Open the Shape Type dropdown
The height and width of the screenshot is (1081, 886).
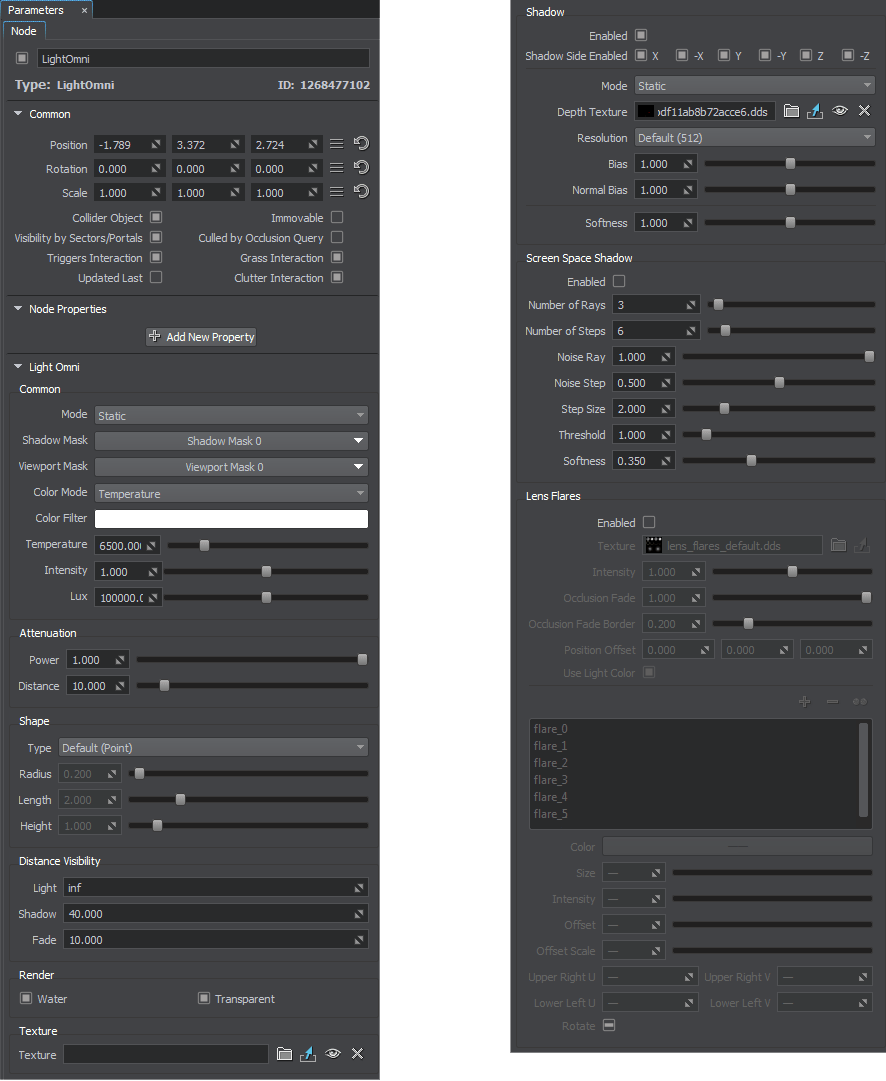[x=213, y=747]
